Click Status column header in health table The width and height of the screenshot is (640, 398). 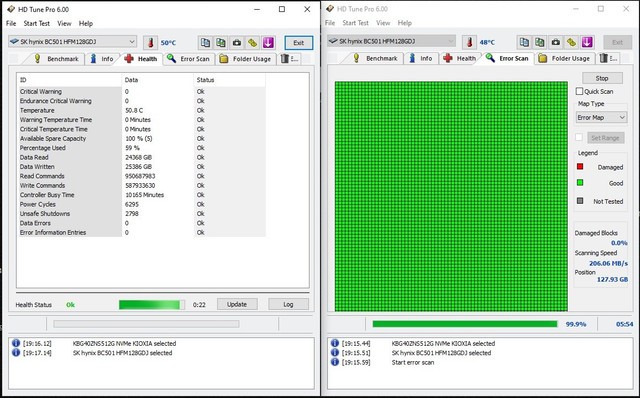229,80
